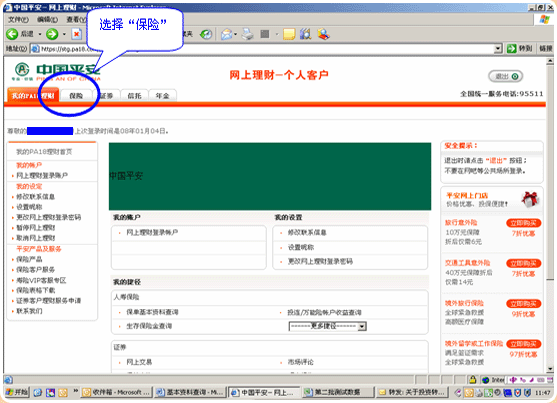Open the Back button history dropdown arrow

point(40,34)
